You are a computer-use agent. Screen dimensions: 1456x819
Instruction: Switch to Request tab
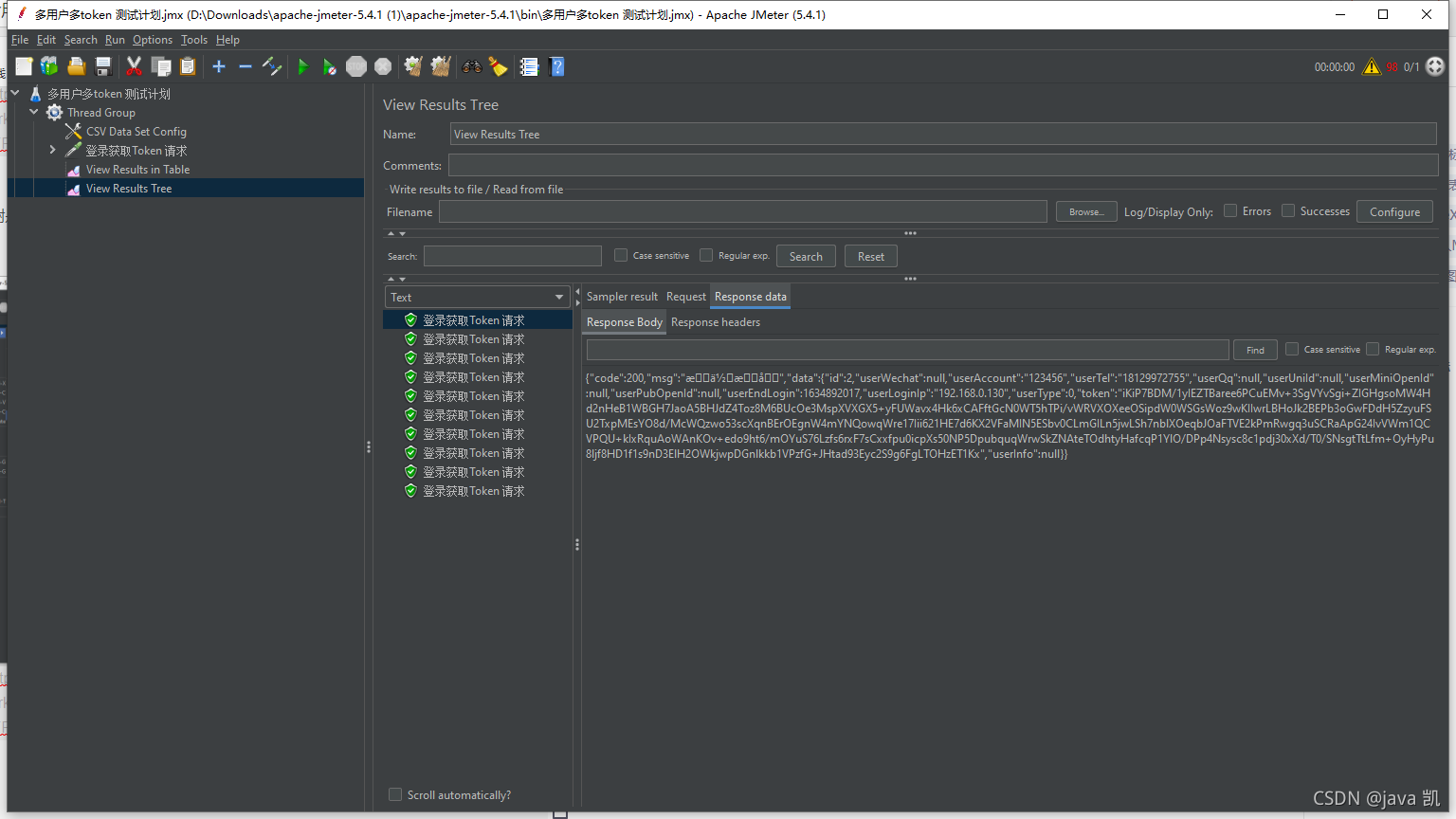pyautogui.click(x=686, y=297)
